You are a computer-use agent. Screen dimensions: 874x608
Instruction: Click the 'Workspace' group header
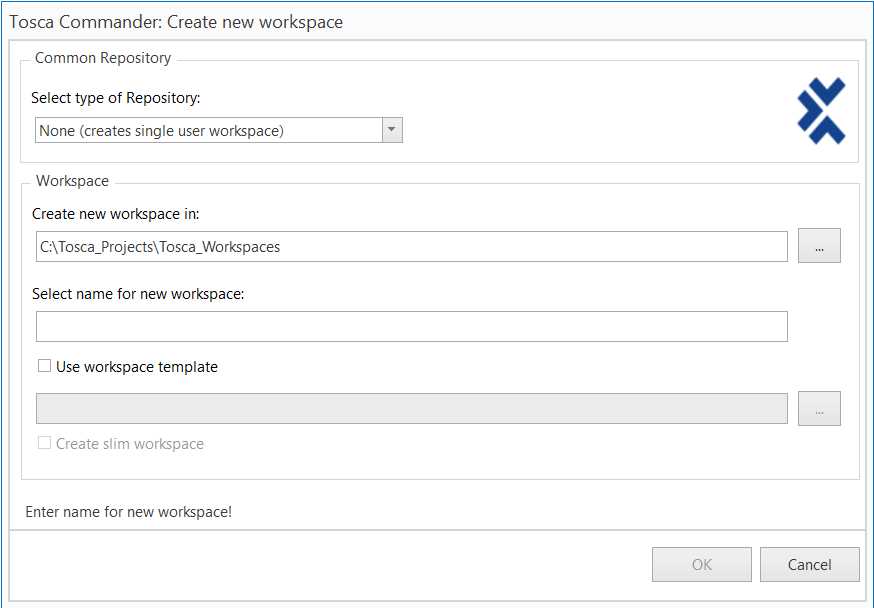pyautogui.click(x=72, y=181)
